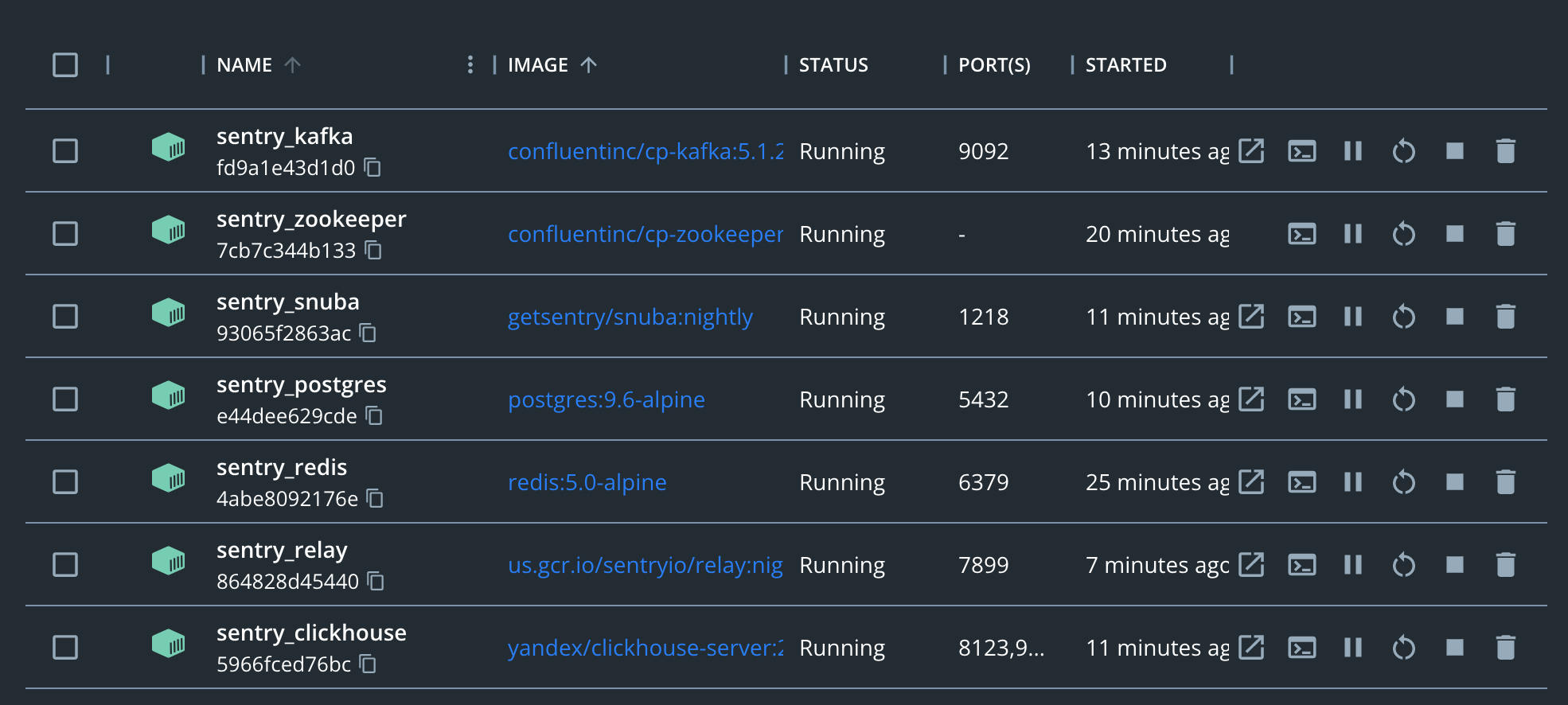Open the confluentinc/cp-kafka image link
This screenshot has width=1568, height=705.
pyautogui.click(x=646, y=151)
